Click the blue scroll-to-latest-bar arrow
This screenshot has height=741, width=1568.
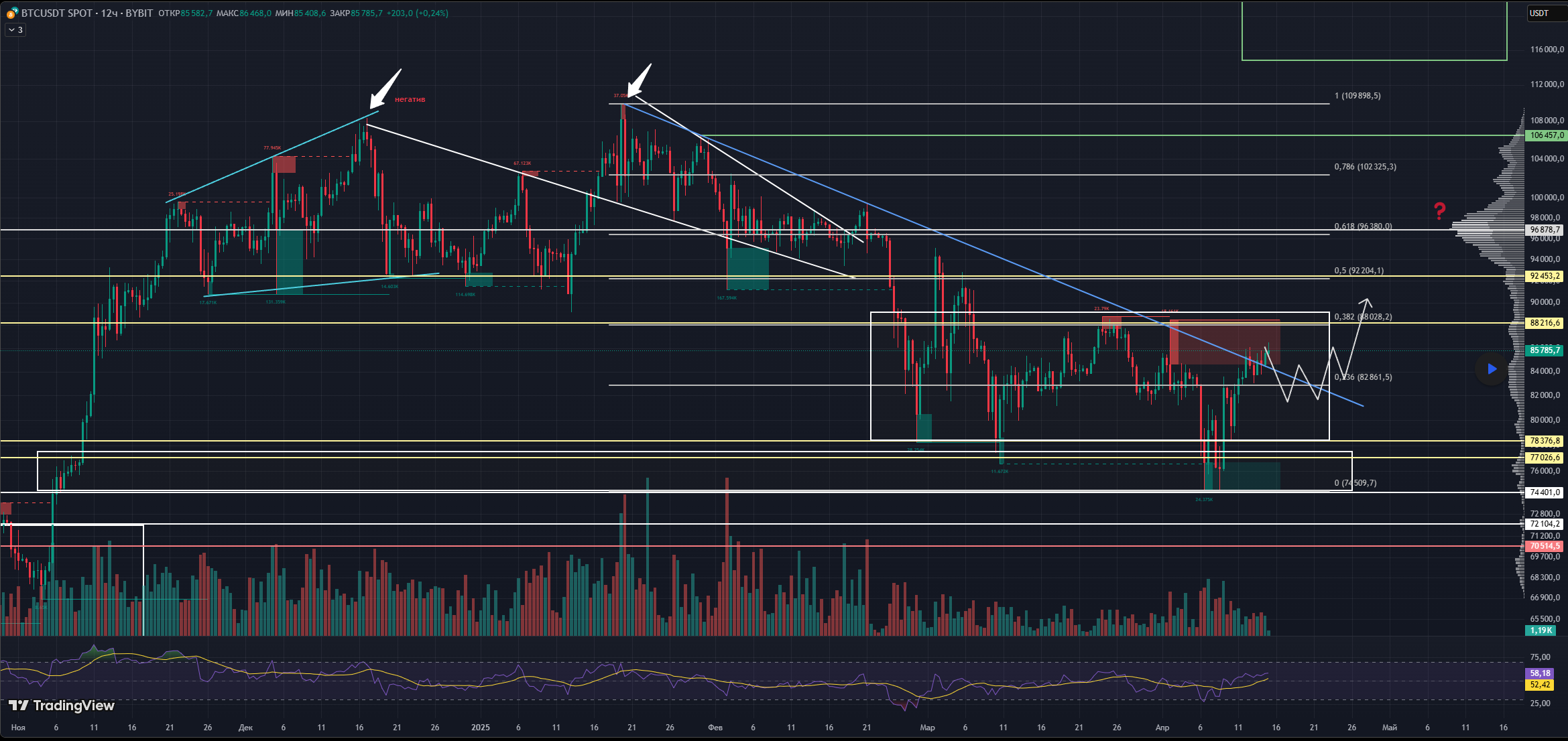(x=1492, y=368)
